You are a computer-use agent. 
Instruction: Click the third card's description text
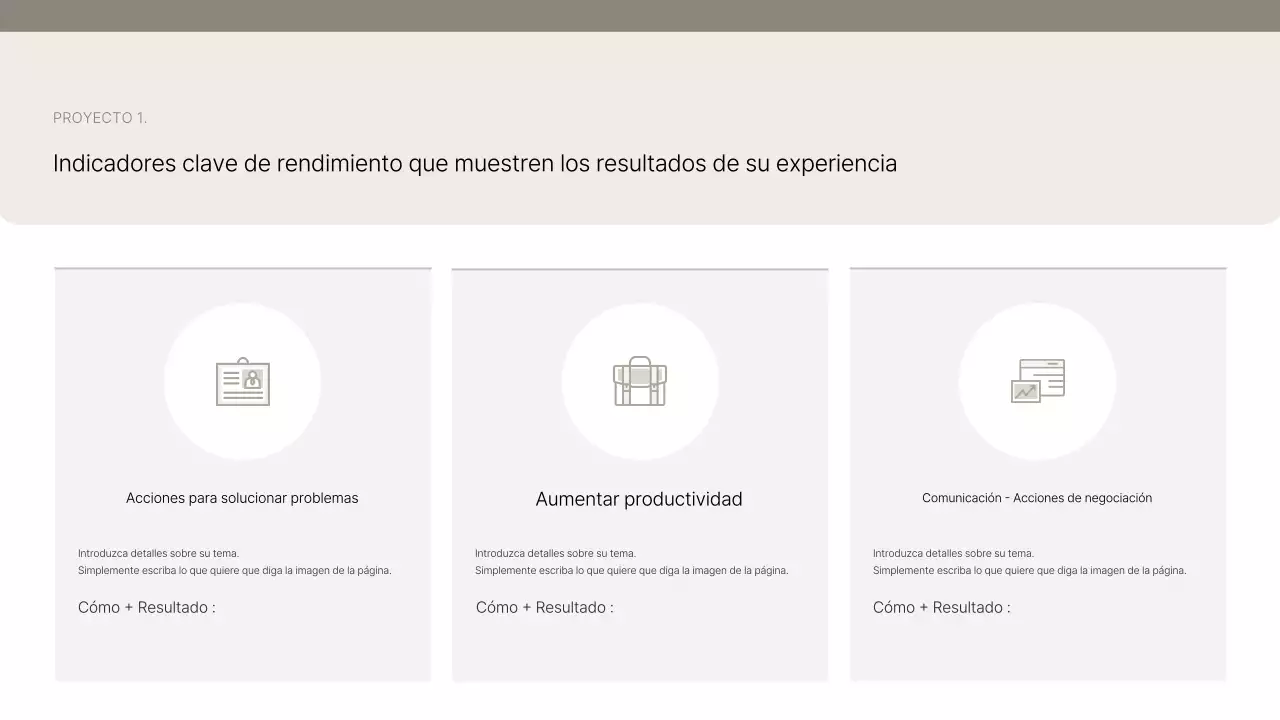click(x=1028, y=561)
